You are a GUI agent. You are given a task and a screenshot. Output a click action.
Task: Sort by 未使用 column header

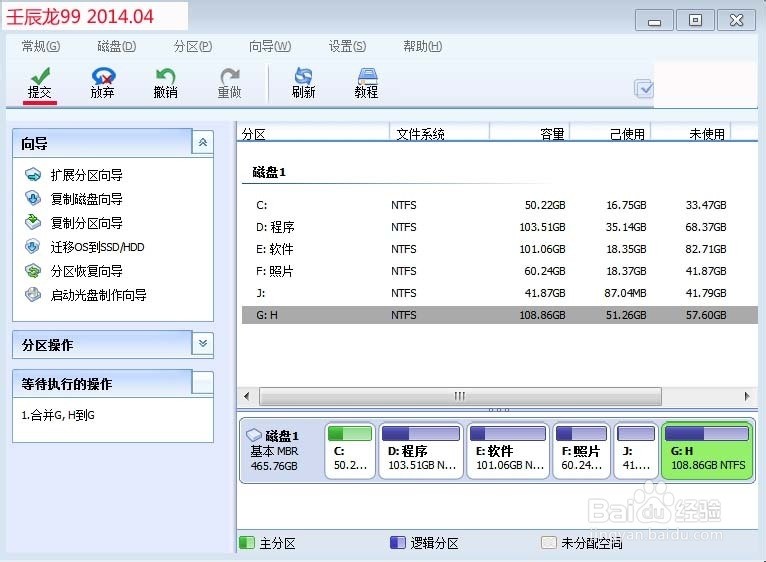click(x=691, y=133)
